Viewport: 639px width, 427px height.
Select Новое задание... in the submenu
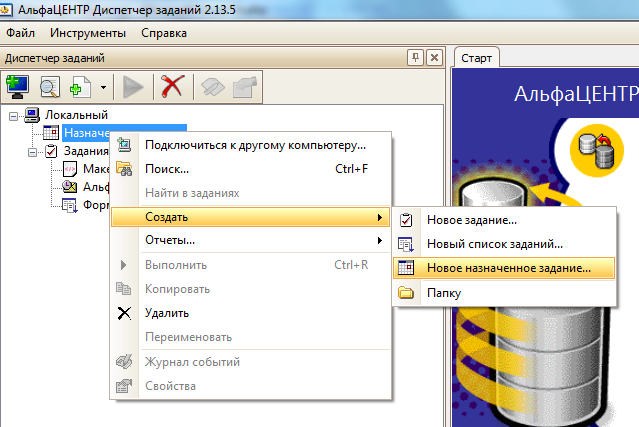[x=504, y=220]
